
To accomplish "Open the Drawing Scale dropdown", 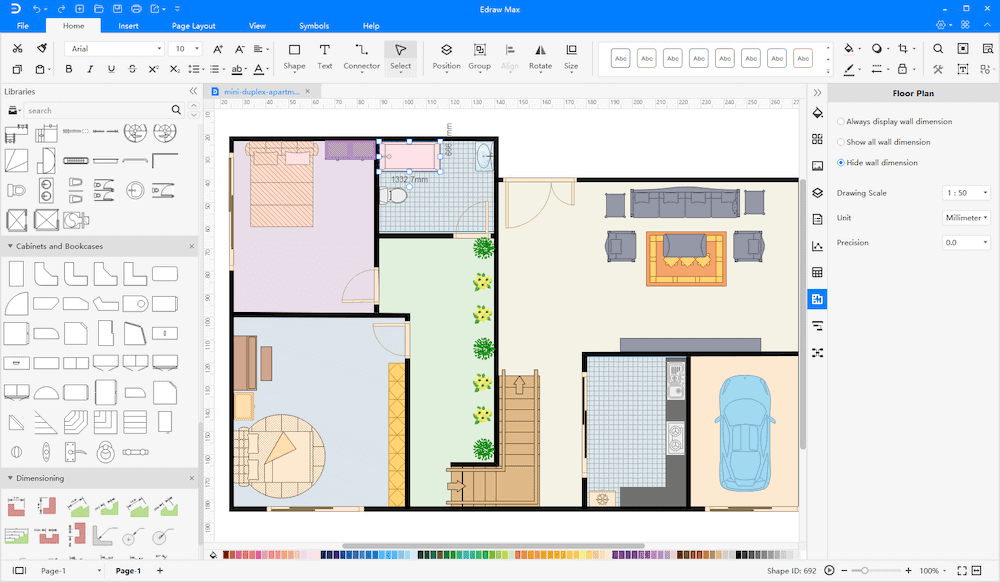I will click(966, 192).
